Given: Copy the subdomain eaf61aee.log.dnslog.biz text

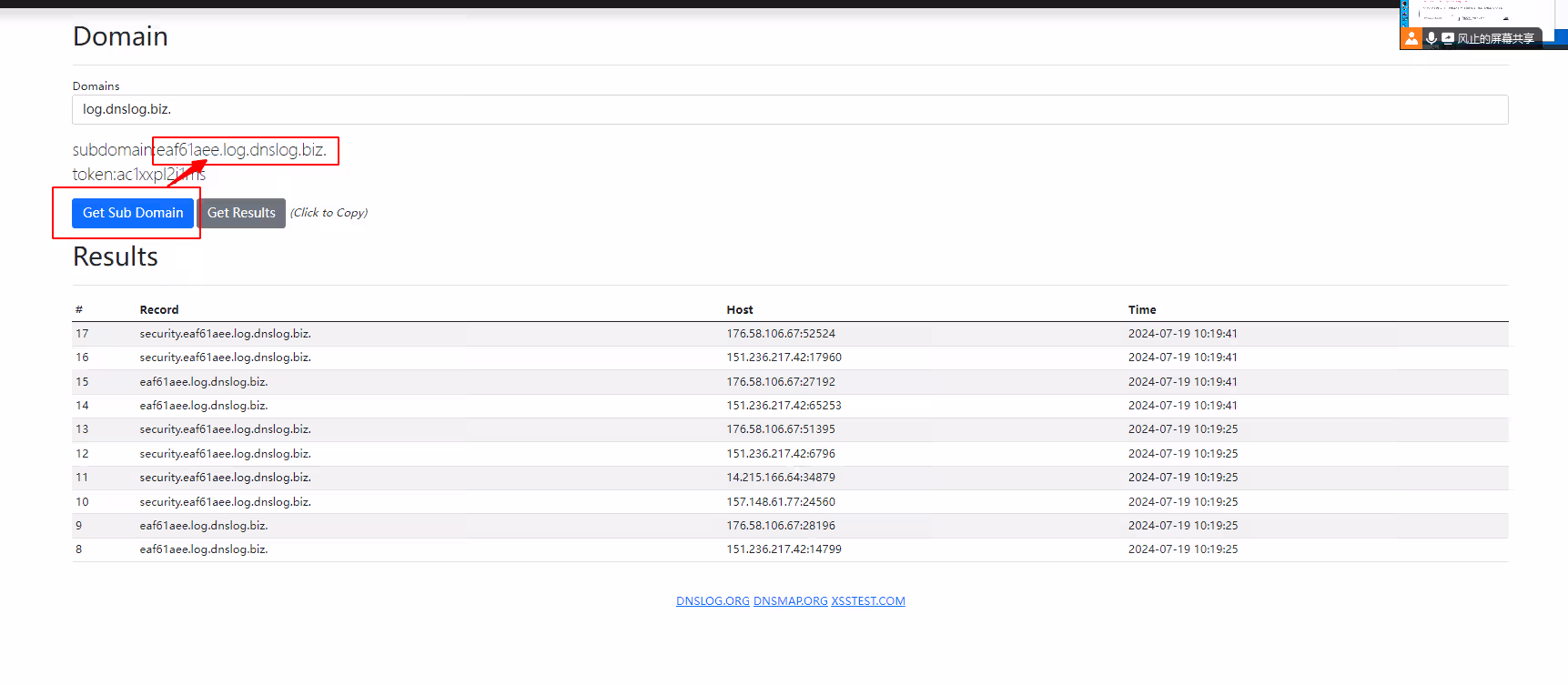Looking at the screenshot, I should 242,150.
